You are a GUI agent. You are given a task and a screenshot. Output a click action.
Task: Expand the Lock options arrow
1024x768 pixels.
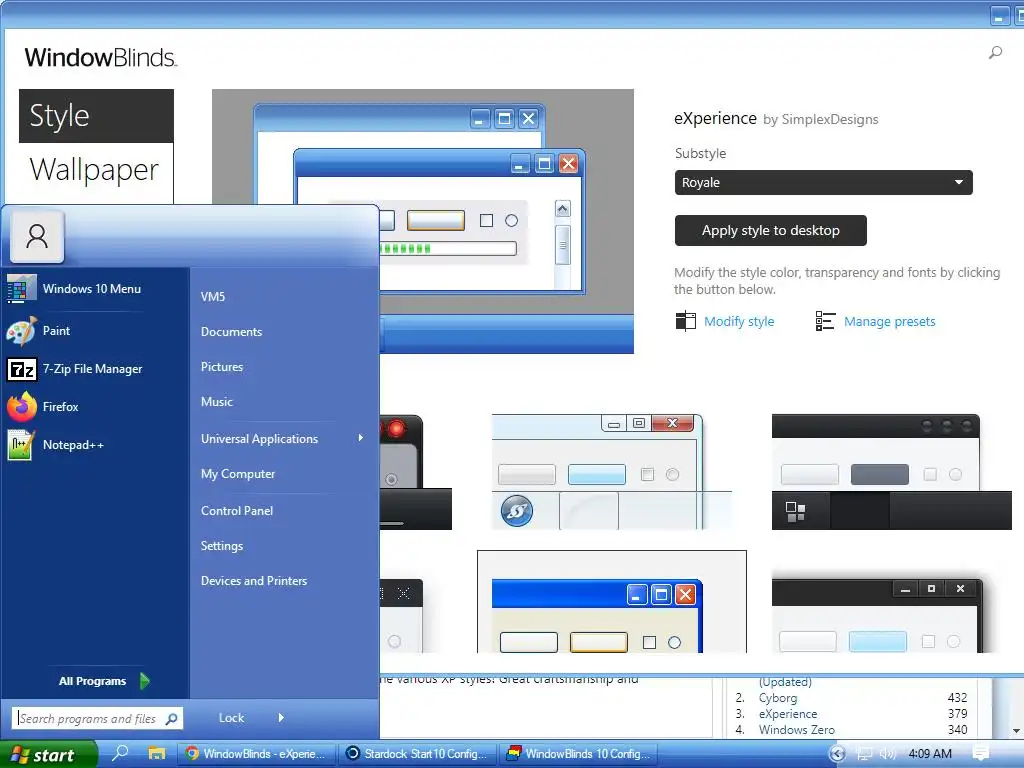point(281,718)
